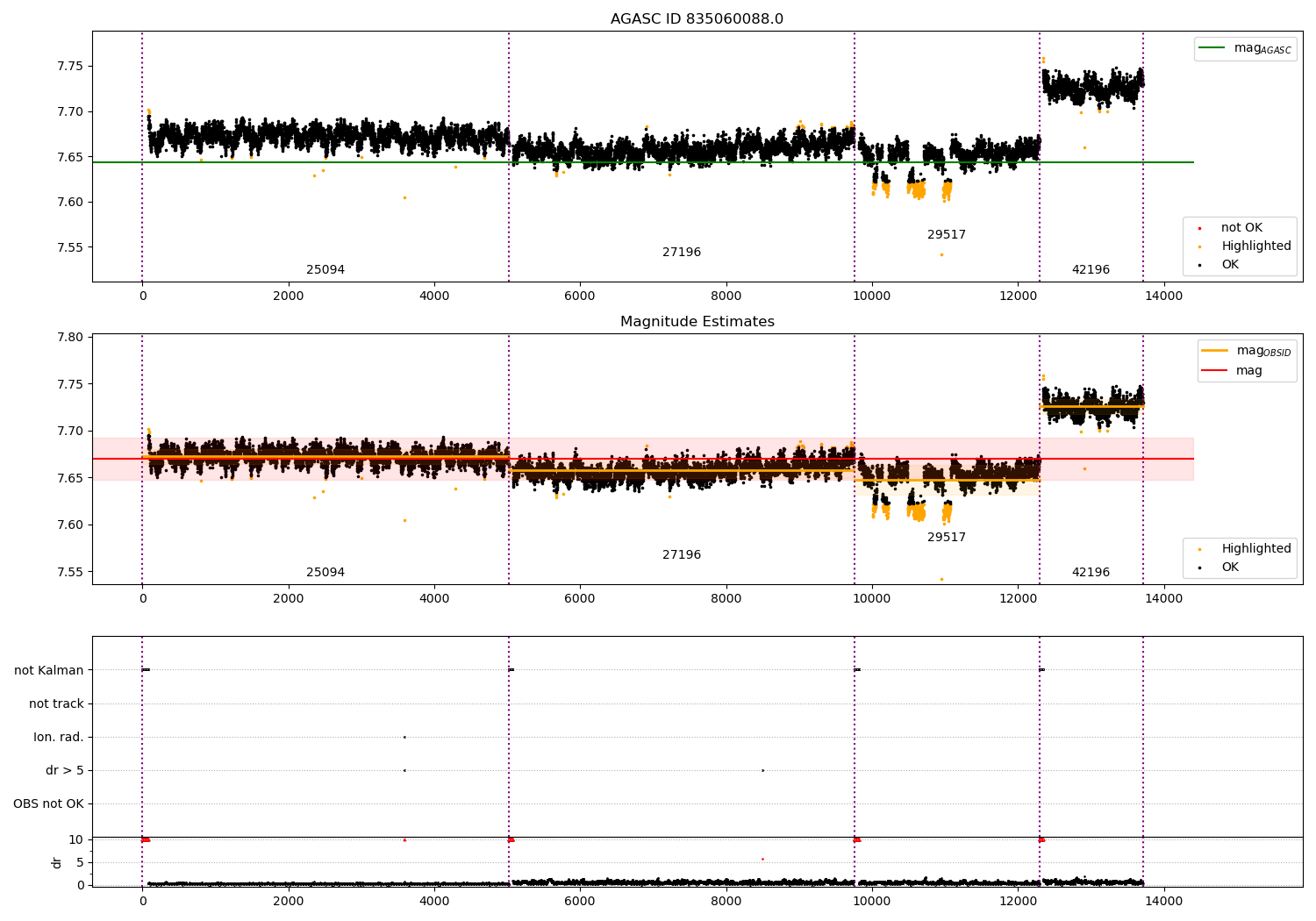Select obsid label 42196 in top plot

1091,270
